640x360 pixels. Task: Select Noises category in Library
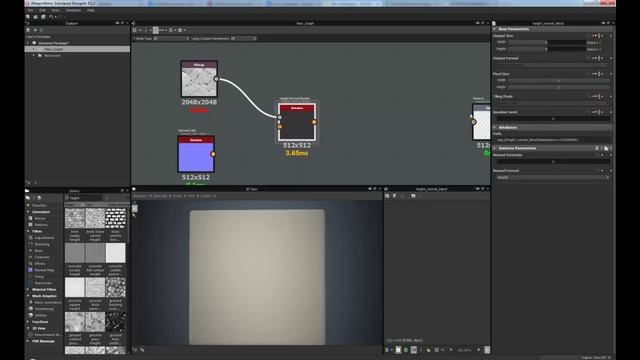tap(40, 218)
